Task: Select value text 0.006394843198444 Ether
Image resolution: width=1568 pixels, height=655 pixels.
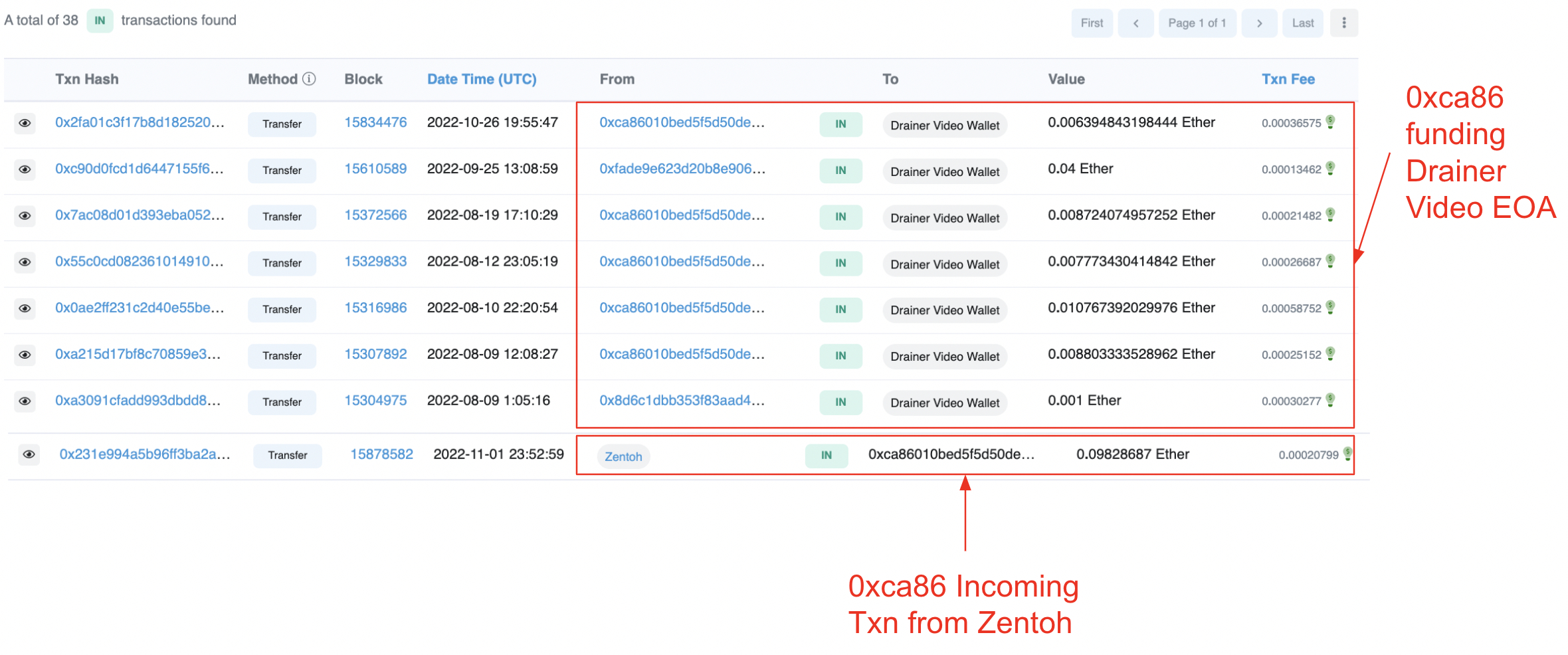Action: 1131,122
